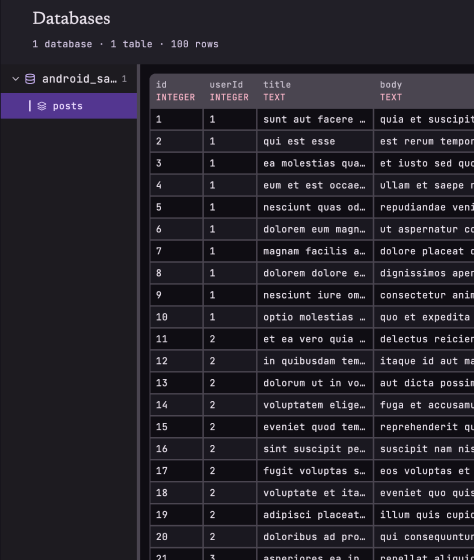Select title cell 'doloribus ad pro…'
The width and height of the screenshot is (474, 560).
click(x=315, y=537)
